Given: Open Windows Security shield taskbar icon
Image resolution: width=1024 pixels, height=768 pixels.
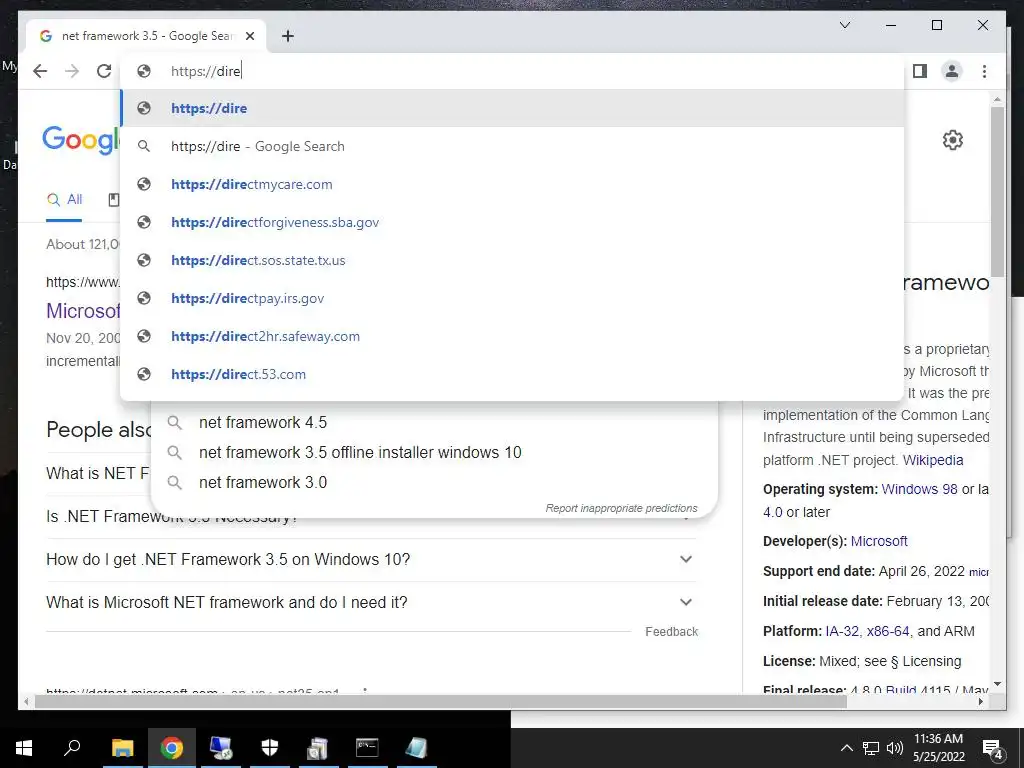Looking at the screenshot, I should [270, 748].
